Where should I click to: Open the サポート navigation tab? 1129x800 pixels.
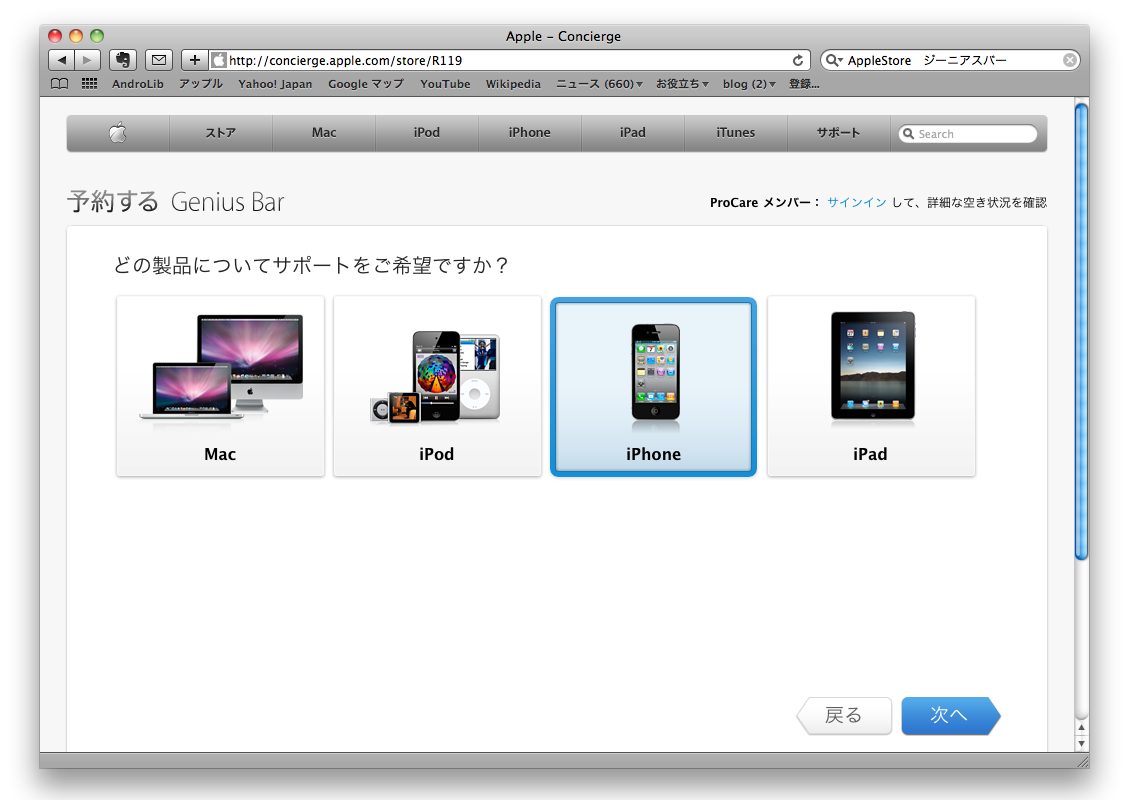(x=839, y=132)
